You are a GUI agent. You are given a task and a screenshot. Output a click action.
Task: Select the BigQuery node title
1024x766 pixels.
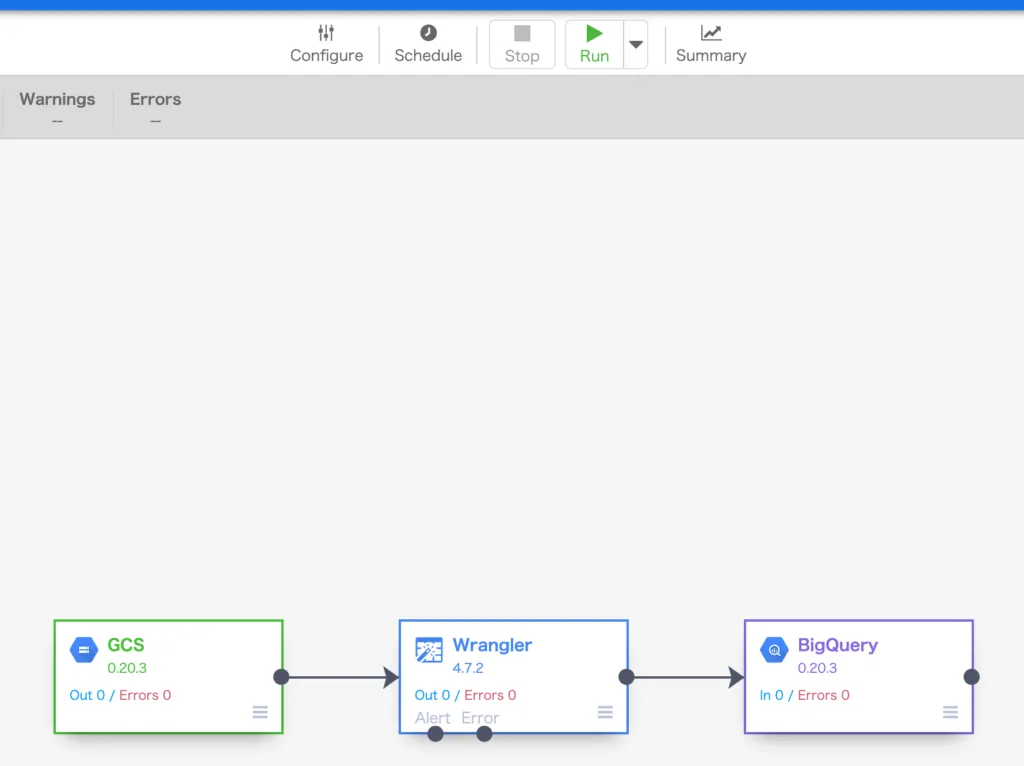[x=838, y=645]
